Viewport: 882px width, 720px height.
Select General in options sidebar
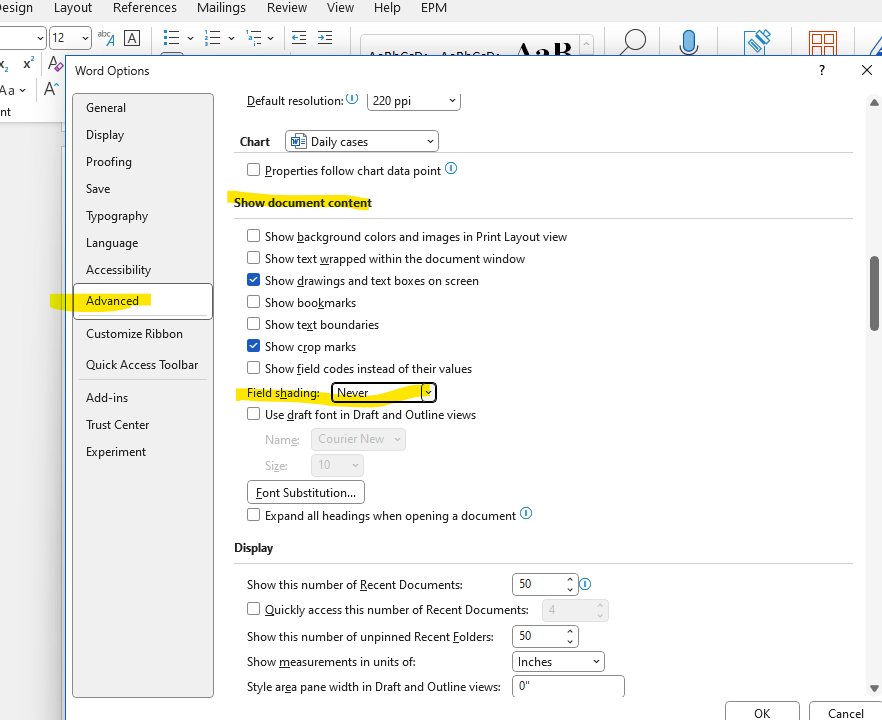pyautogui.click(x=143, y=107)
